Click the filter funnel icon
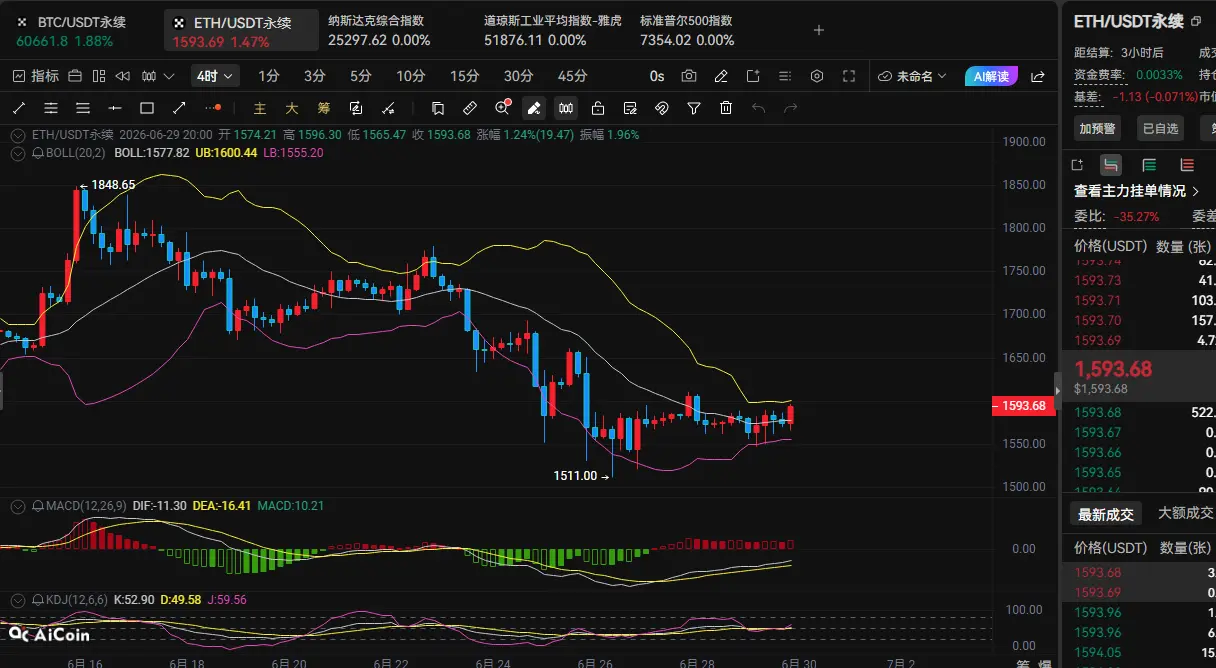The height and width of the screenshot is (668, 1216). [x=694, y=108]
